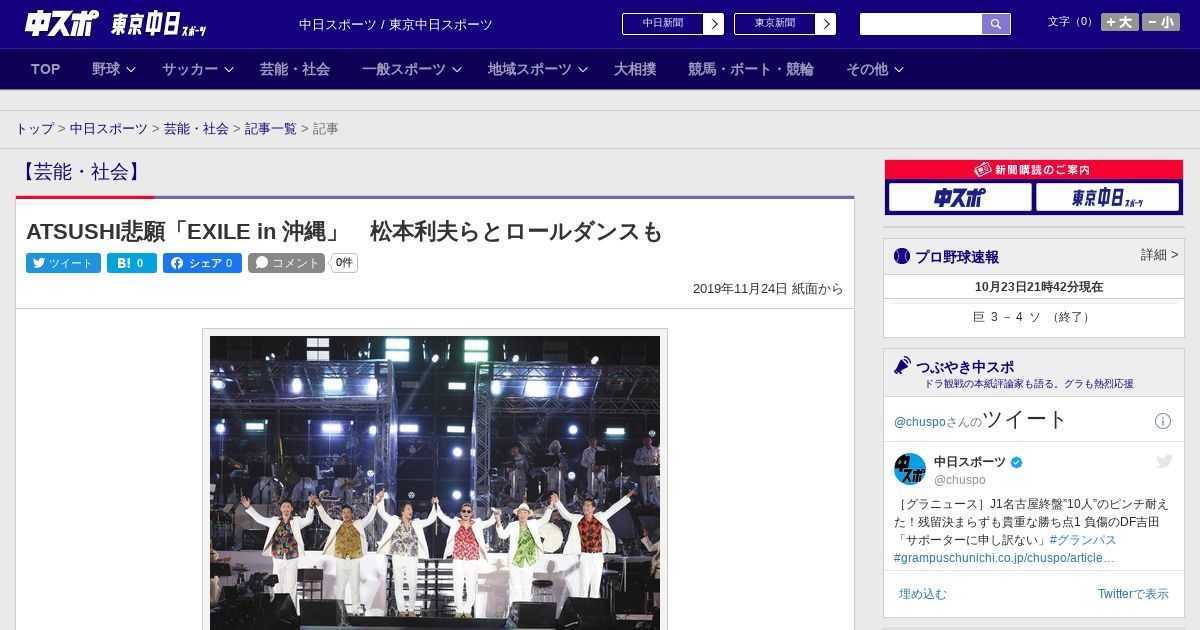
Task: Expand the サッカー menu
Action: (x=198, y=69)
